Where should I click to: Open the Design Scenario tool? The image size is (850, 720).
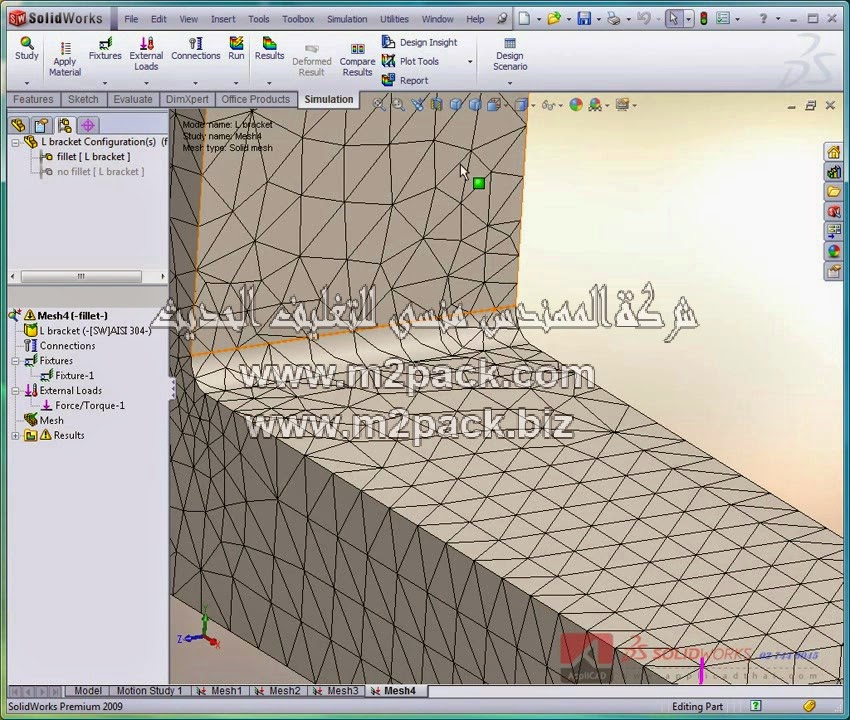coord(510,54)
